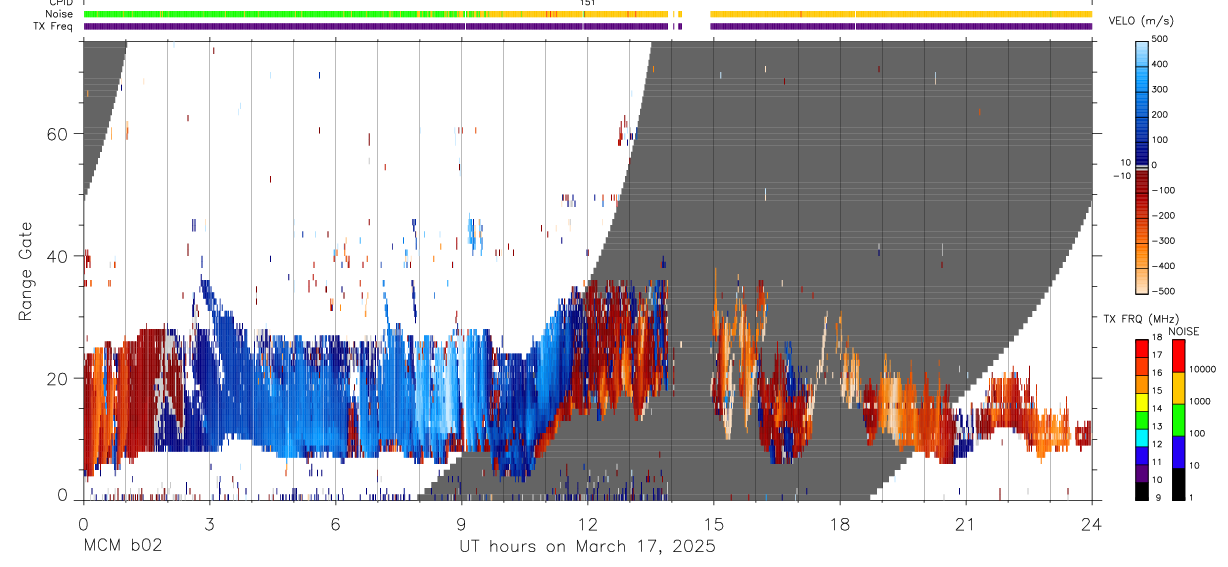
Task: Click the NOISE color legend bar
Action: tap(1178, 420)
